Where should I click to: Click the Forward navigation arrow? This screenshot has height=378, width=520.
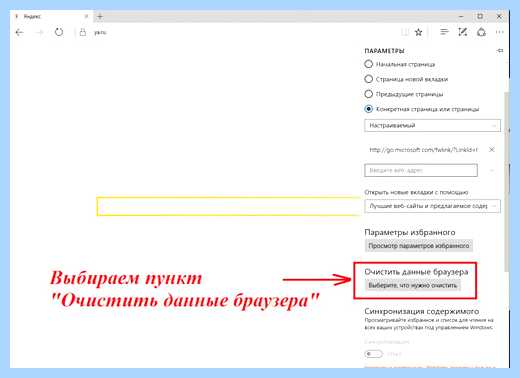pyautogui.click(x=40, y=32)
